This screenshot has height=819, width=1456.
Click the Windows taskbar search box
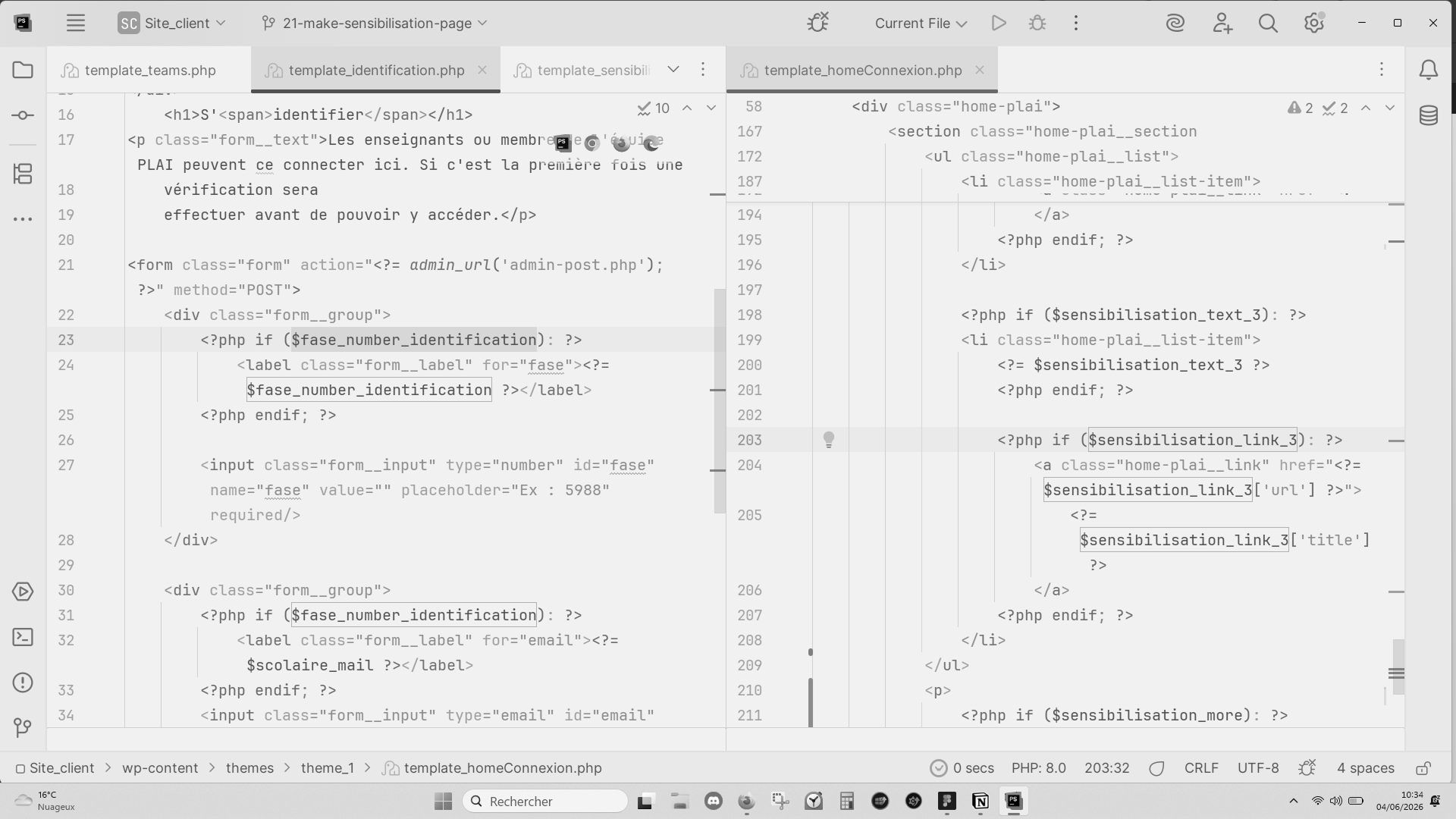[x=545, y=802]
